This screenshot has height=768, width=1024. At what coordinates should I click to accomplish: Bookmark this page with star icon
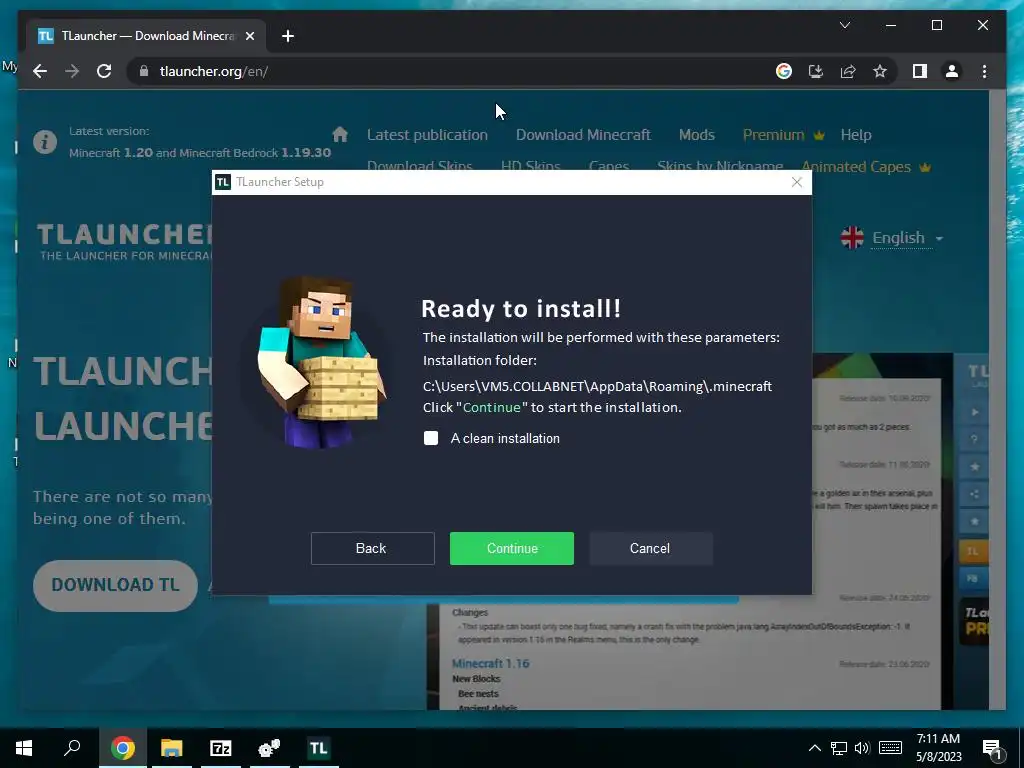click(880, 71)
